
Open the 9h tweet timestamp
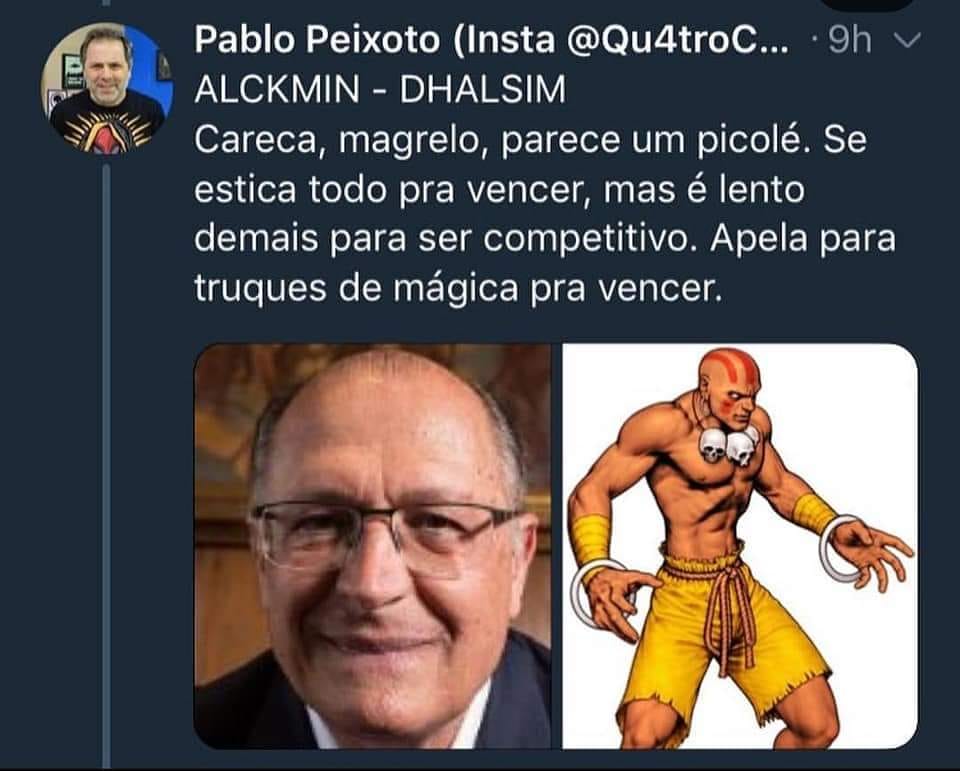tap(849, 40)
